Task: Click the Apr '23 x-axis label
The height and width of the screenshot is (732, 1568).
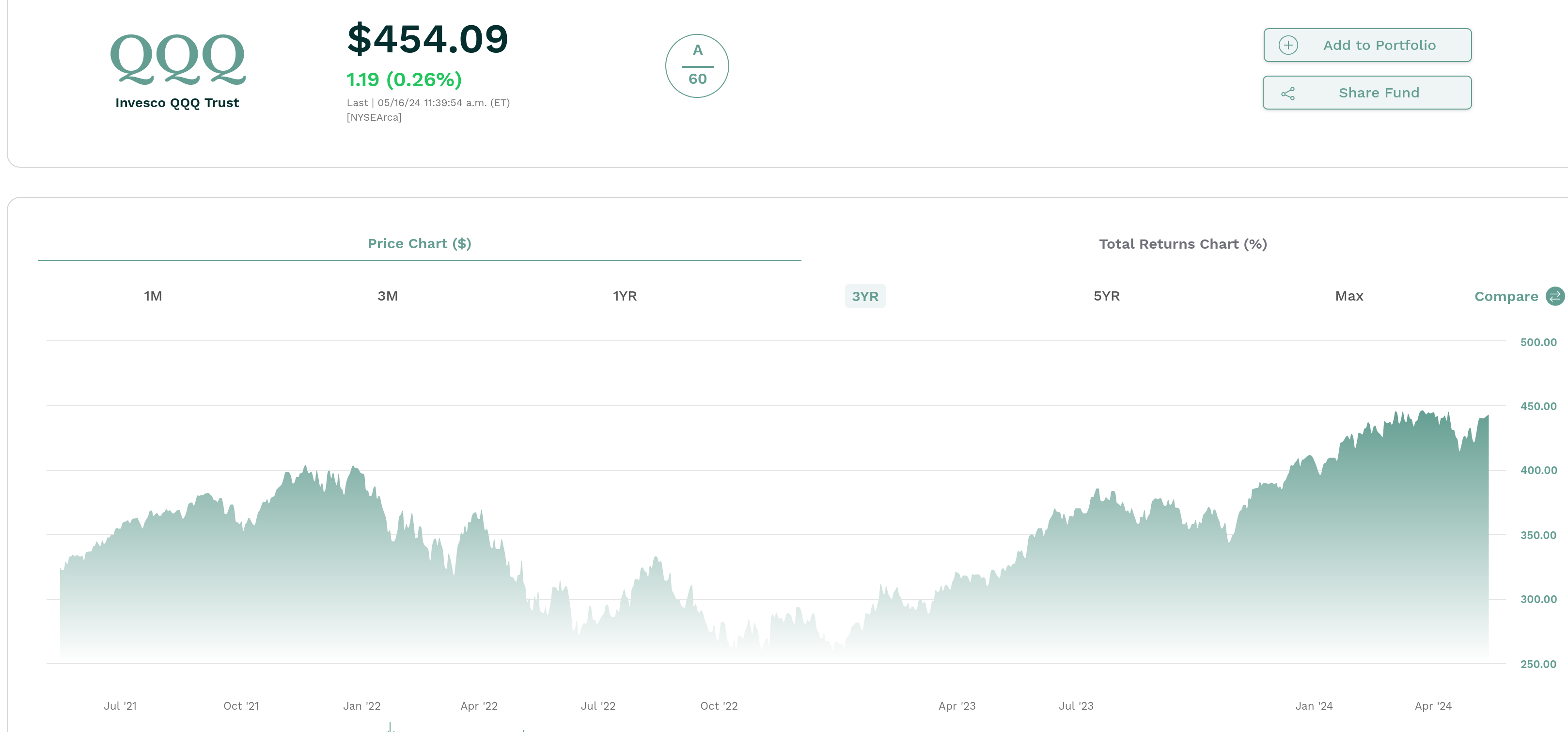Action: coord(957,706)
